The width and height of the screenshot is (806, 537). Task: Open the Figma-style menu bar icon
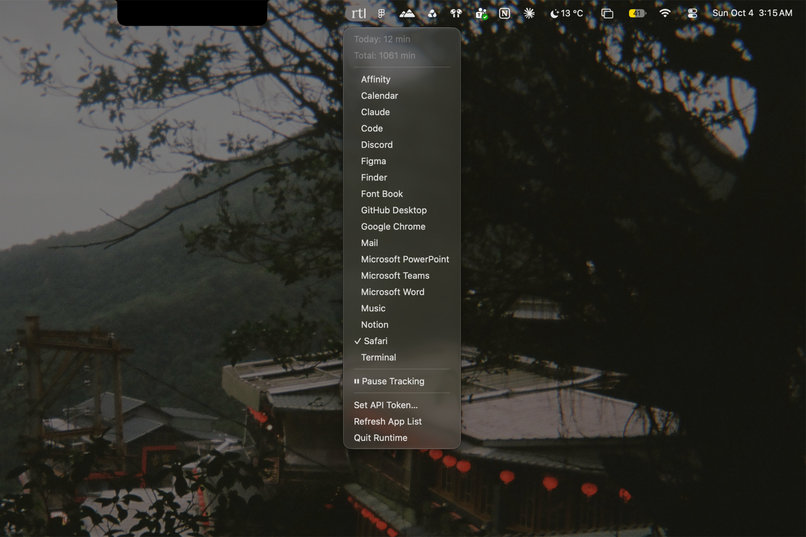[381, 13]
